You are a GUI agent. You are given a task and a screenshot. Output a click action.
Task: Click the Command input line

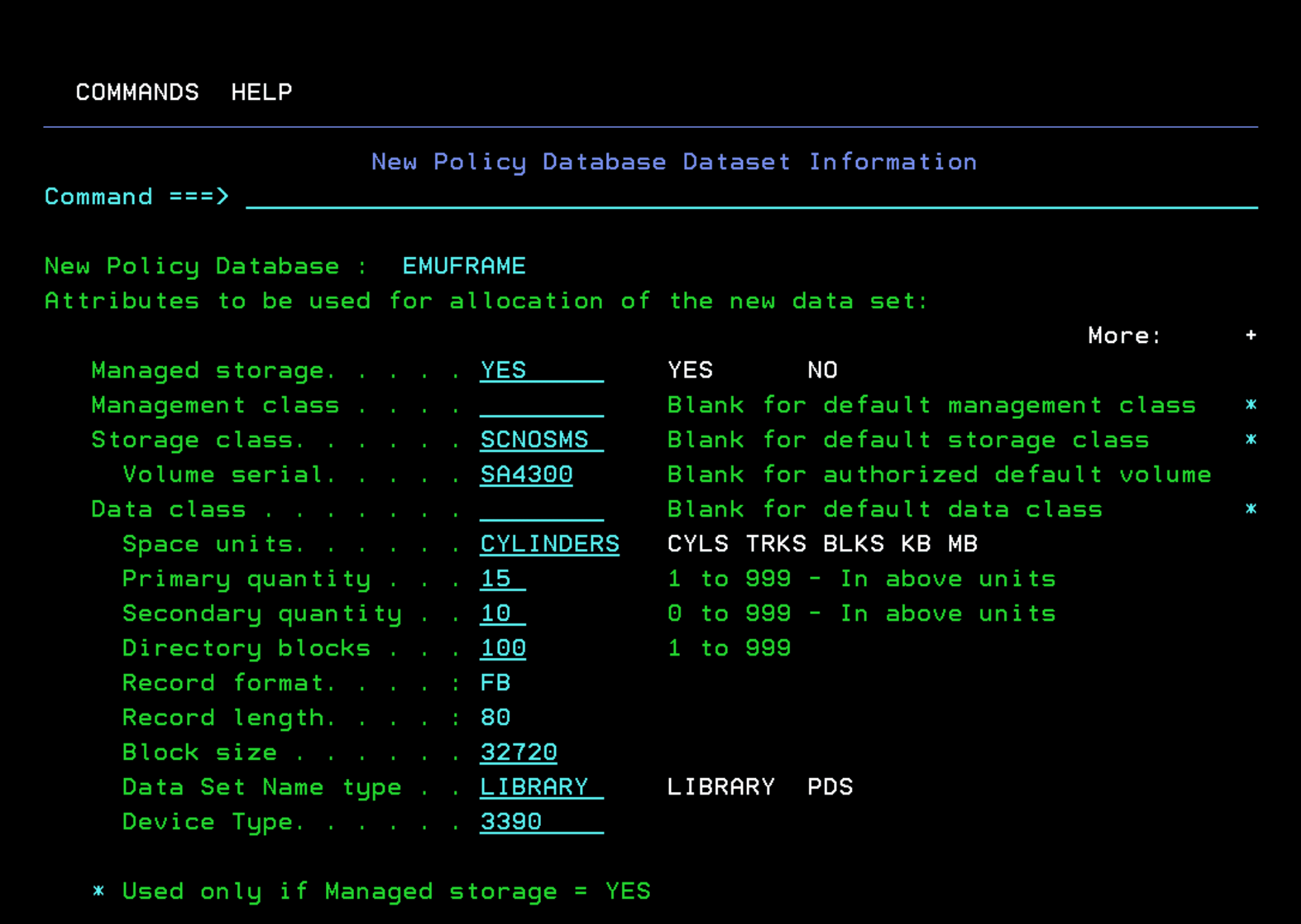point(750,197)
